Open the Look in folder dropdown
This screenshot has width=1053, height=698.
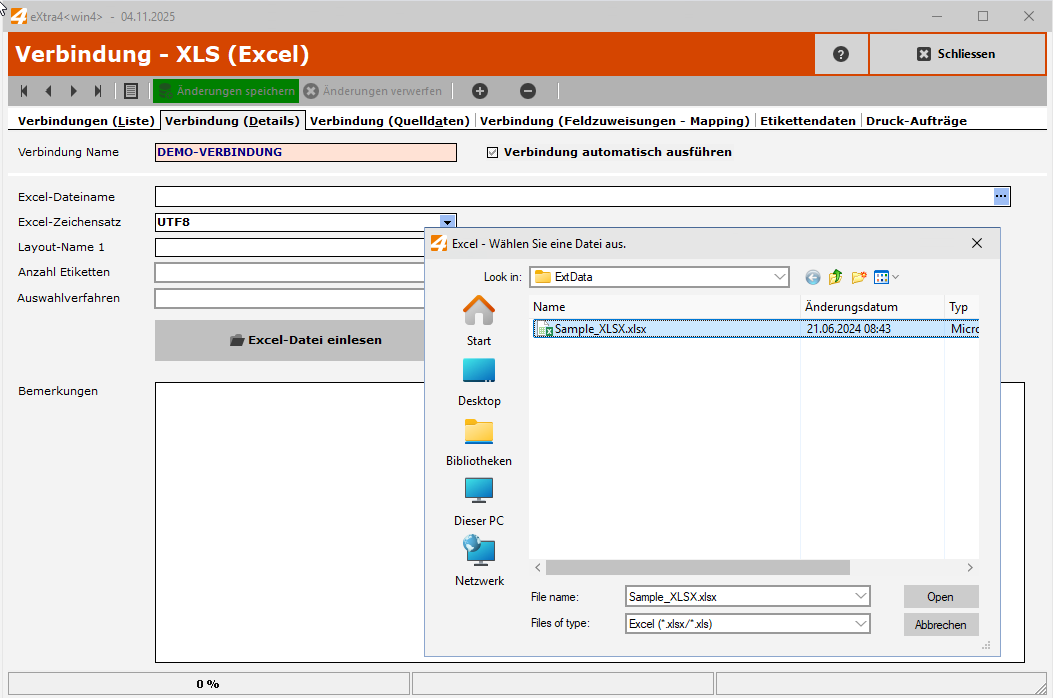779,277
